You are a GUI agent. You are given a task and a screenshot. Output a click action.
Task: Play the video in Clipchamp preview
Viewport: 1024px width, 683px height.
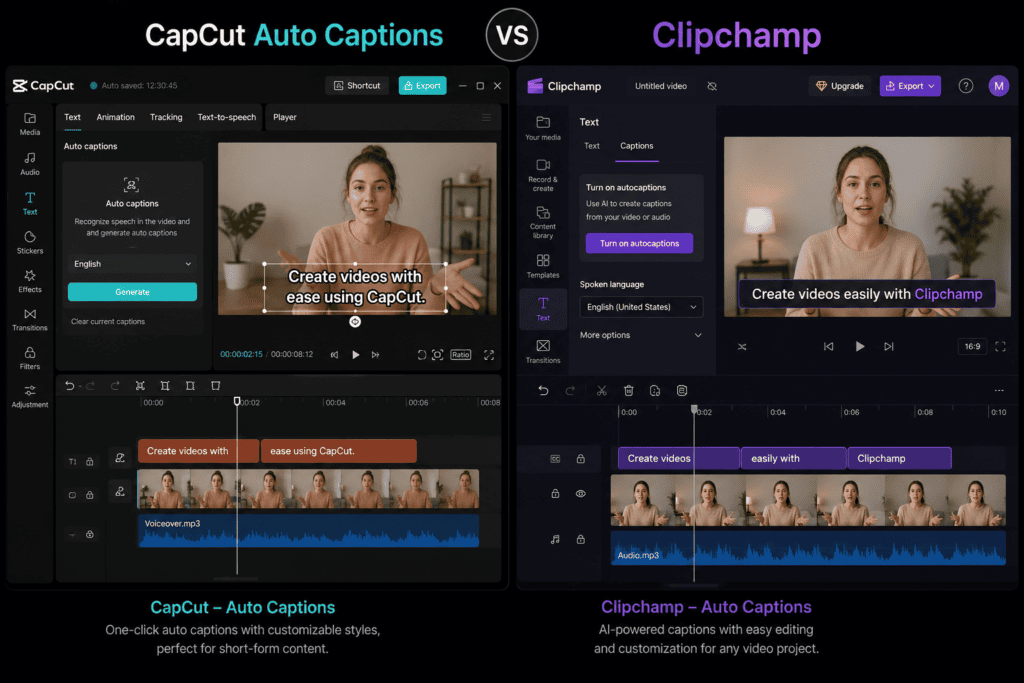coord(859,346)
